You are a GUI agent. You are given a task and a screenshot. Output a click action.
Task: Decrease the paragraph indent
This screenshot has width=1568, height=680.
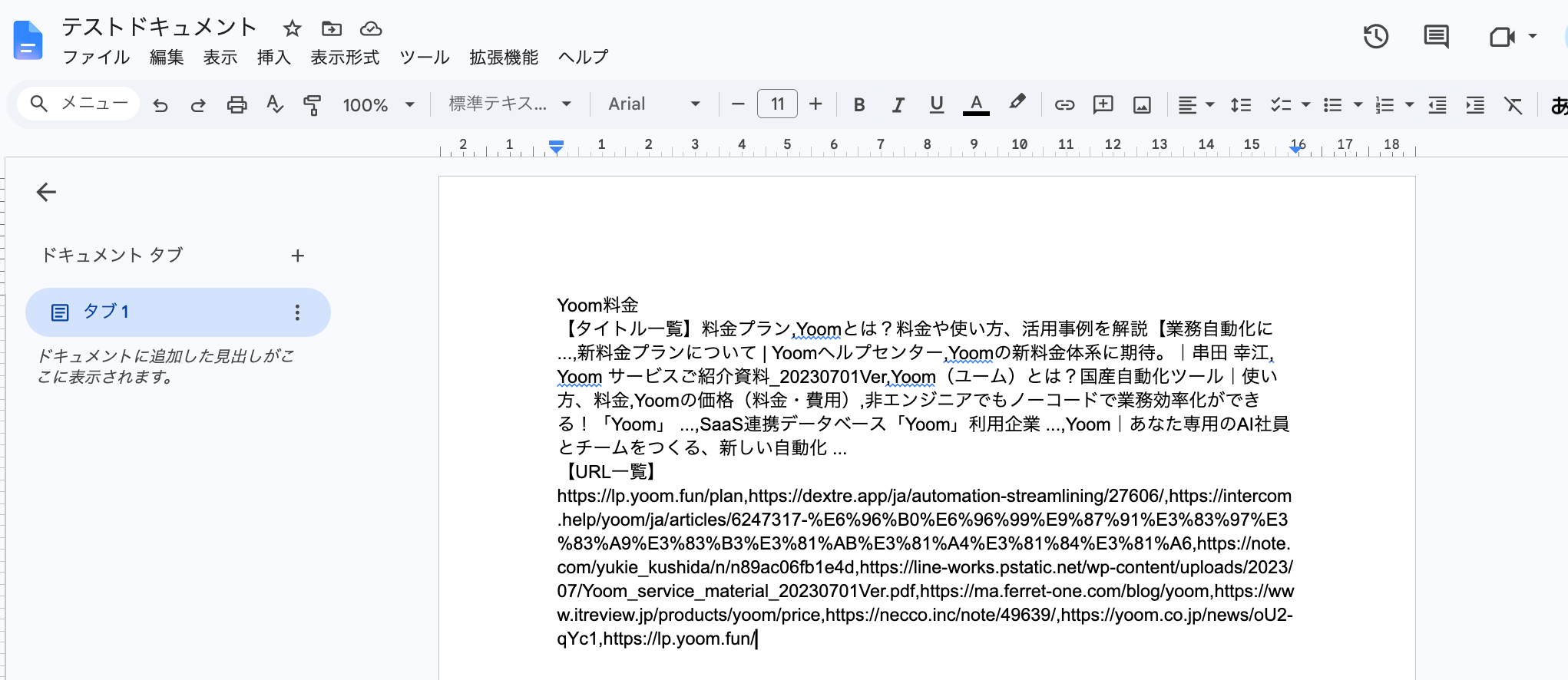tap(1437, 104)
